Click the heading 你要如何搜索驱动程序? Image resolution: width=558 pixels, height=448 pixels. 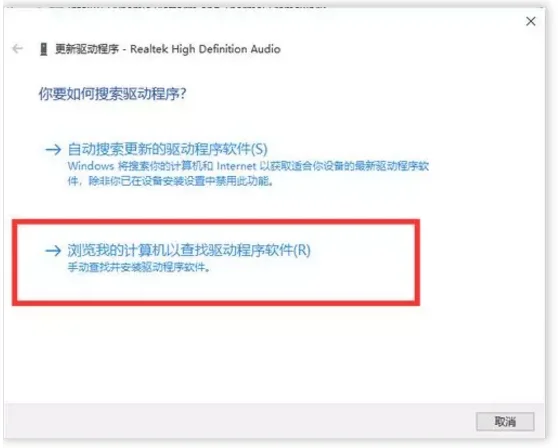pyautogui.click(x=112, y=94)
